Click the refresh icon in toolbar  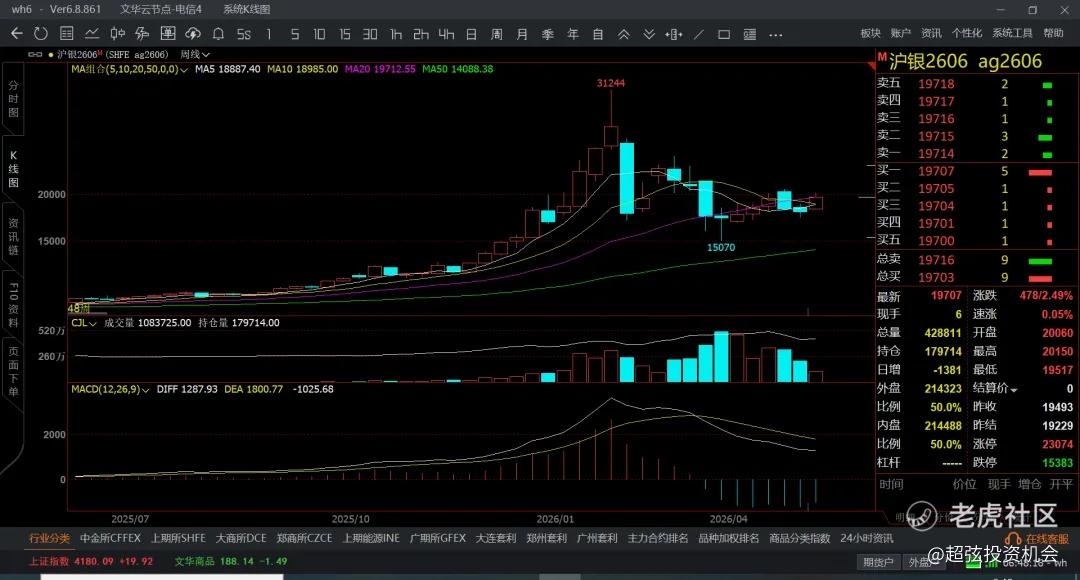[x=41, y=33]
